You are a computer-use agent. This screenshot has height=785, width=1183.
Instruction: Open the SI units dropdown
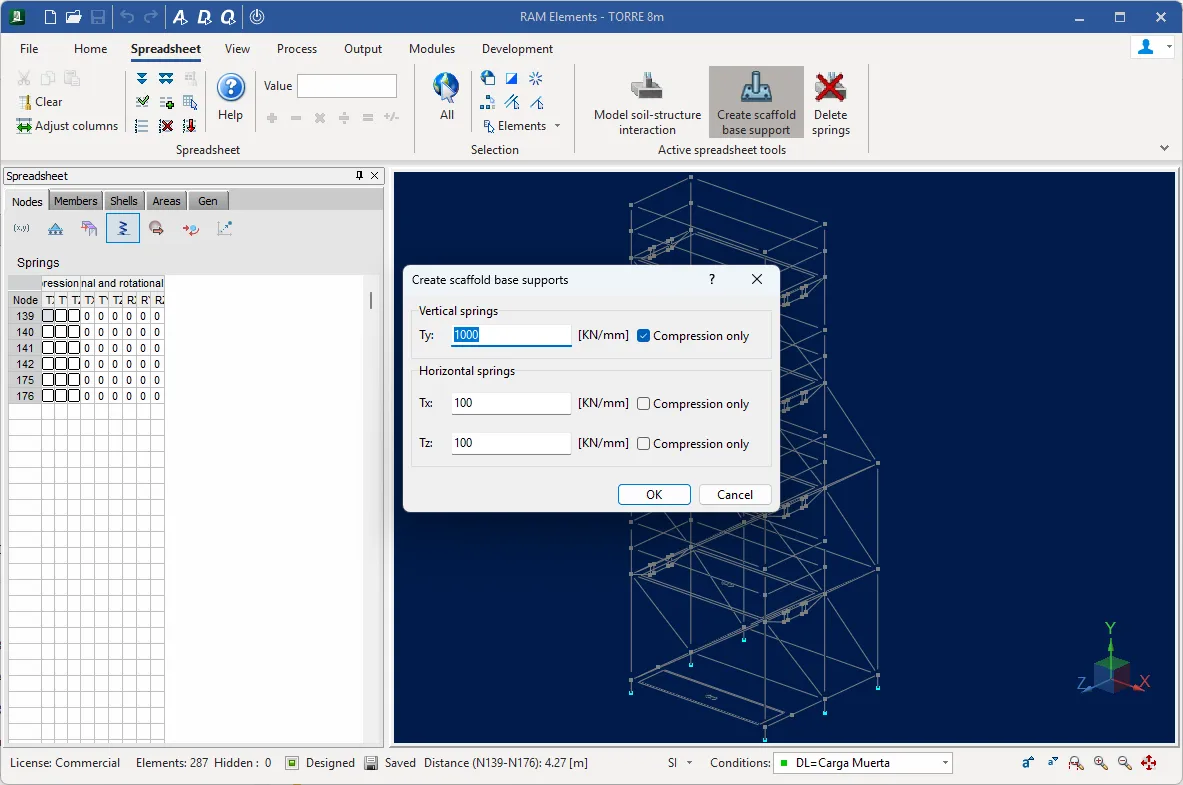tap(680, 763)
